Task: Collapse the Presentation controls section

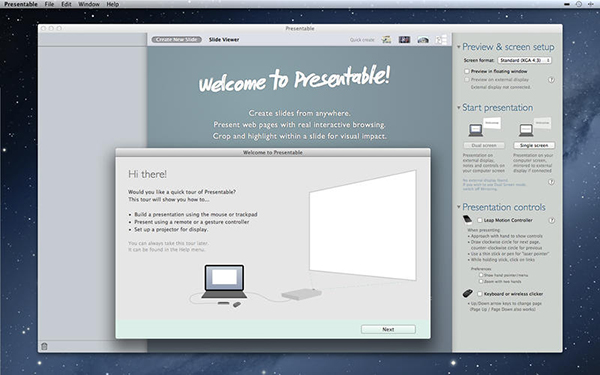Action: pos(458,207)
